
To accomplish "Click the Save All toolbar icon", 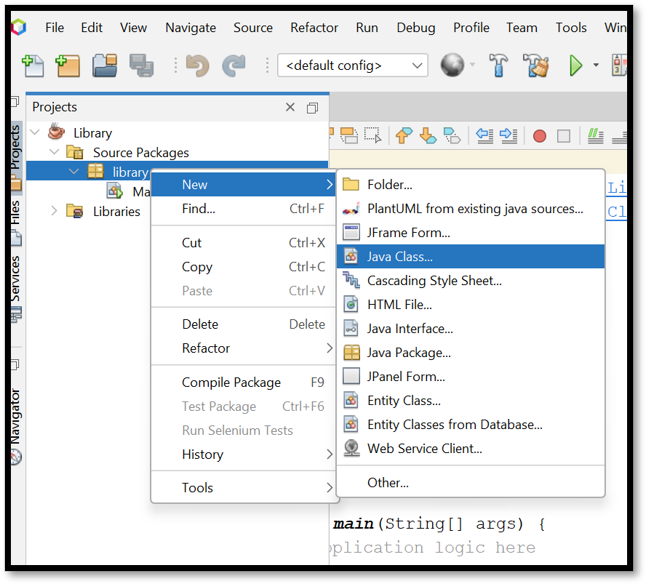I will (x=141, y=65).
